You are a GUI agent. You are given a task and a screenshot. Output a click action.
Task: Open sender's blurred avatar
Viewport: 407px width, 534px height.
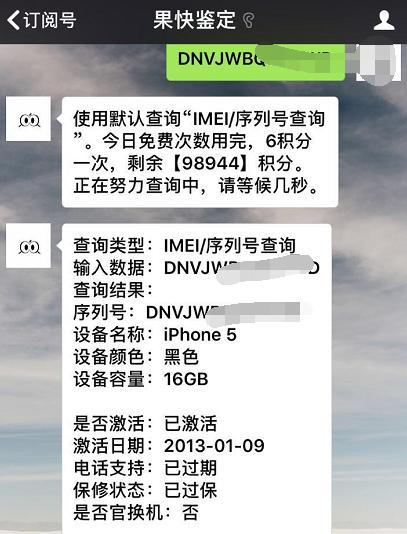378,62
